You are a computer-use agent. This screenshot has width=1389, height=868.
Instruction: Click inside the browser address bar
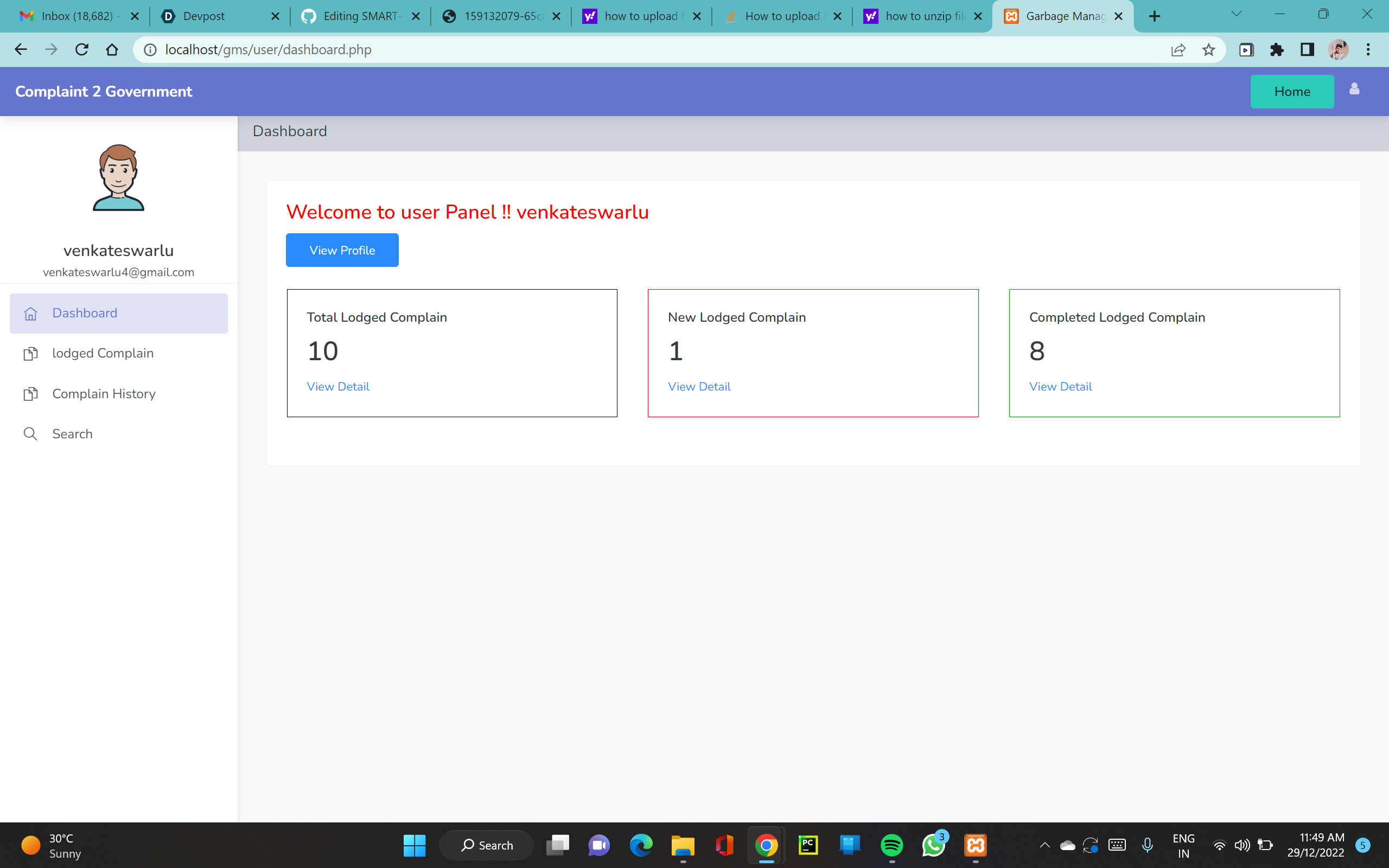click(402, 49)
